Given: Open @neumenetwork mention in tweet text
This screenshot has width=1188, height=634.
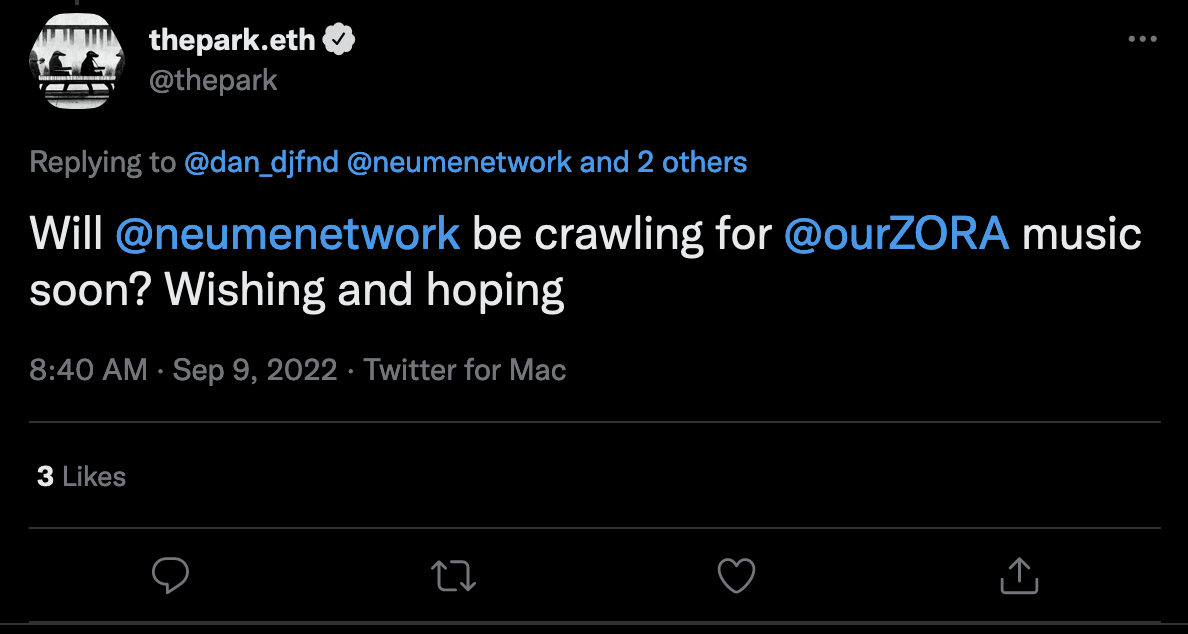Looking at the screenshot, I should 287,235.
